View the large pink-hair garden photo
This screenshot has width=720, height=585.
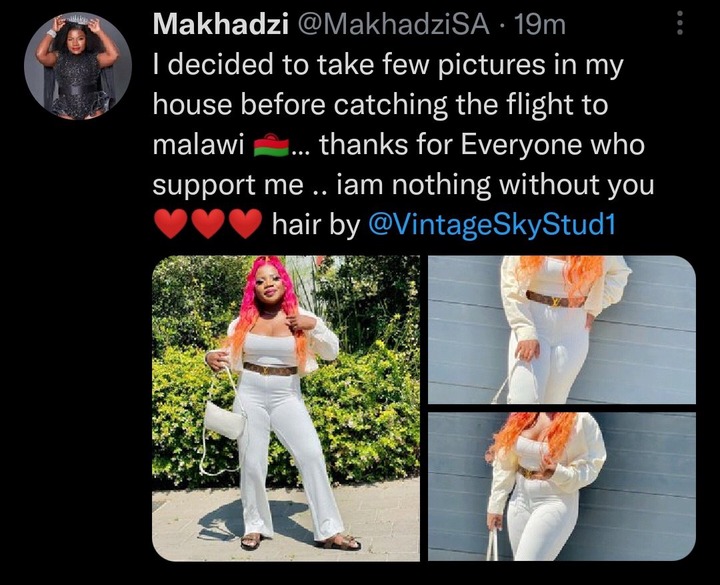click(286, 408)
